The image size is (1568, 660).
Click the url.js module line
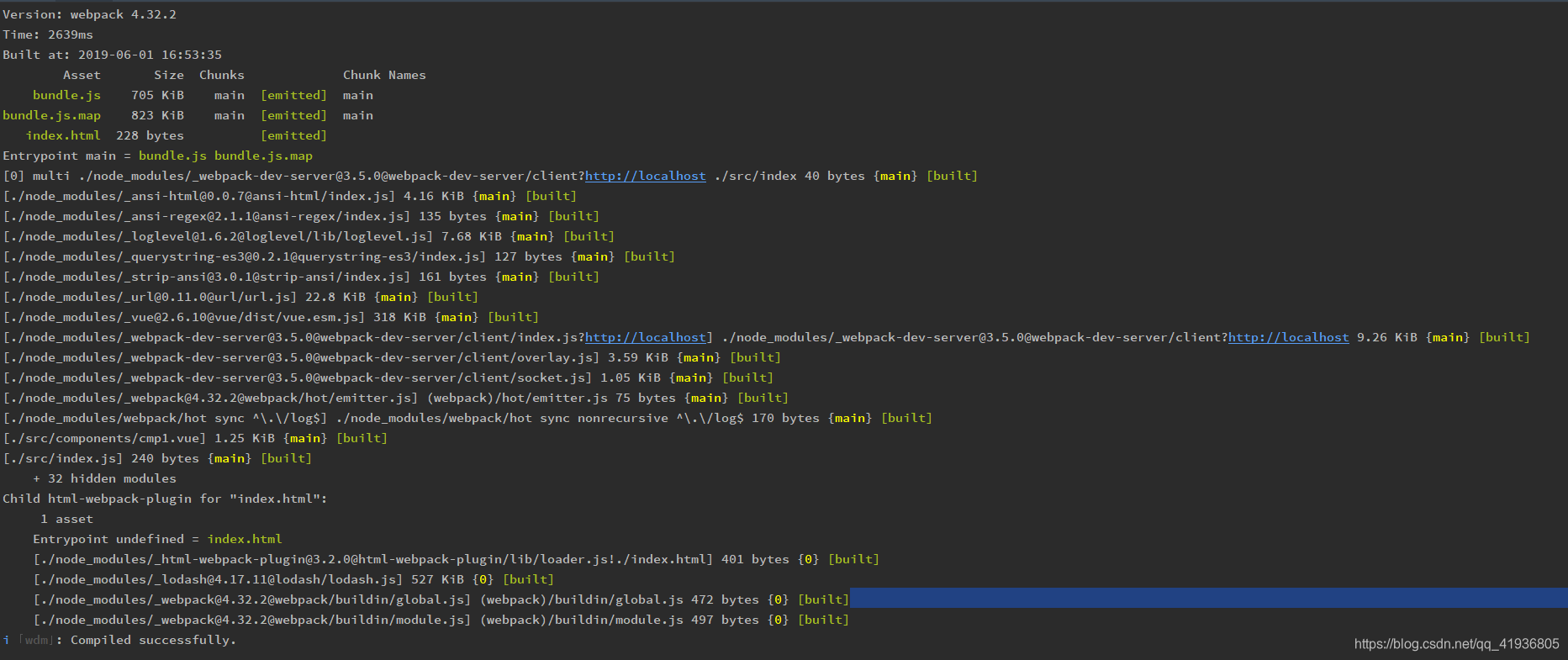tap(240, 297)
